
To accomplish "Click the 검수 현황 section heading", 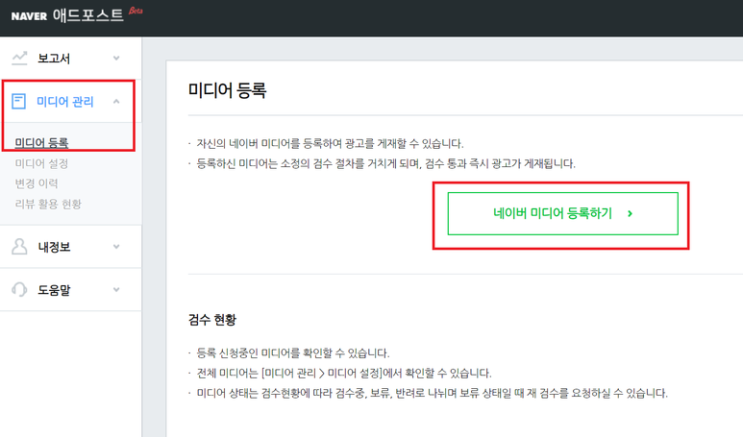I will click(212, 320).
